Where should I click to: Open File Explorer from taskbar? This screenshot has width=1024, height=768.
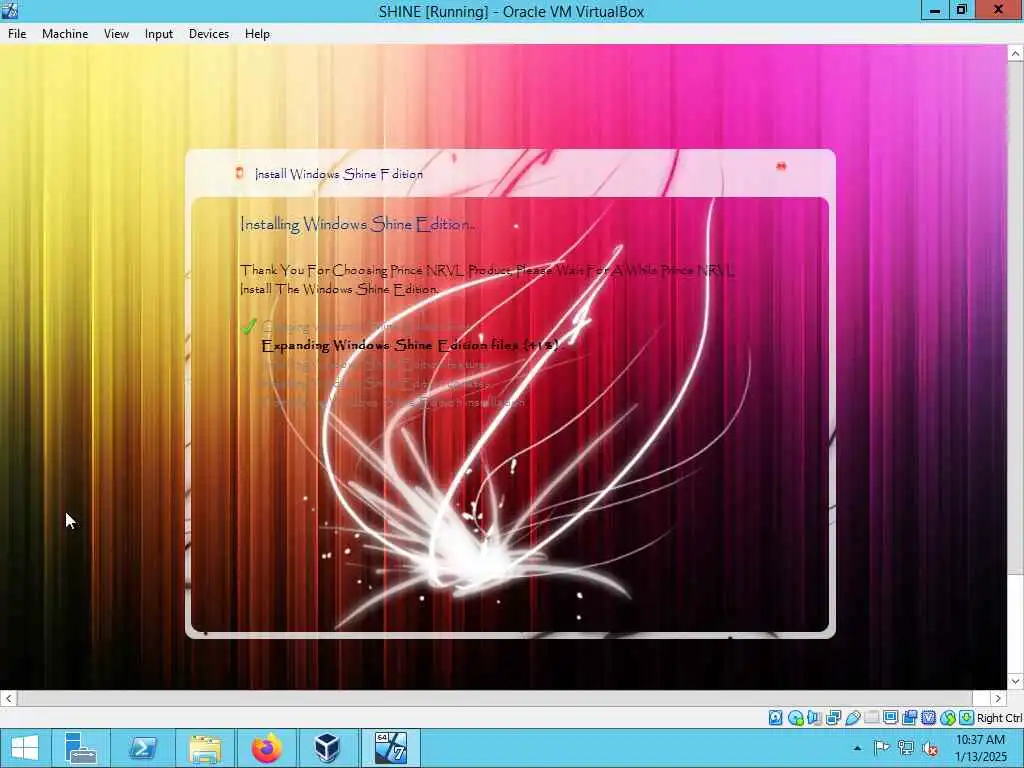point(204,748)
